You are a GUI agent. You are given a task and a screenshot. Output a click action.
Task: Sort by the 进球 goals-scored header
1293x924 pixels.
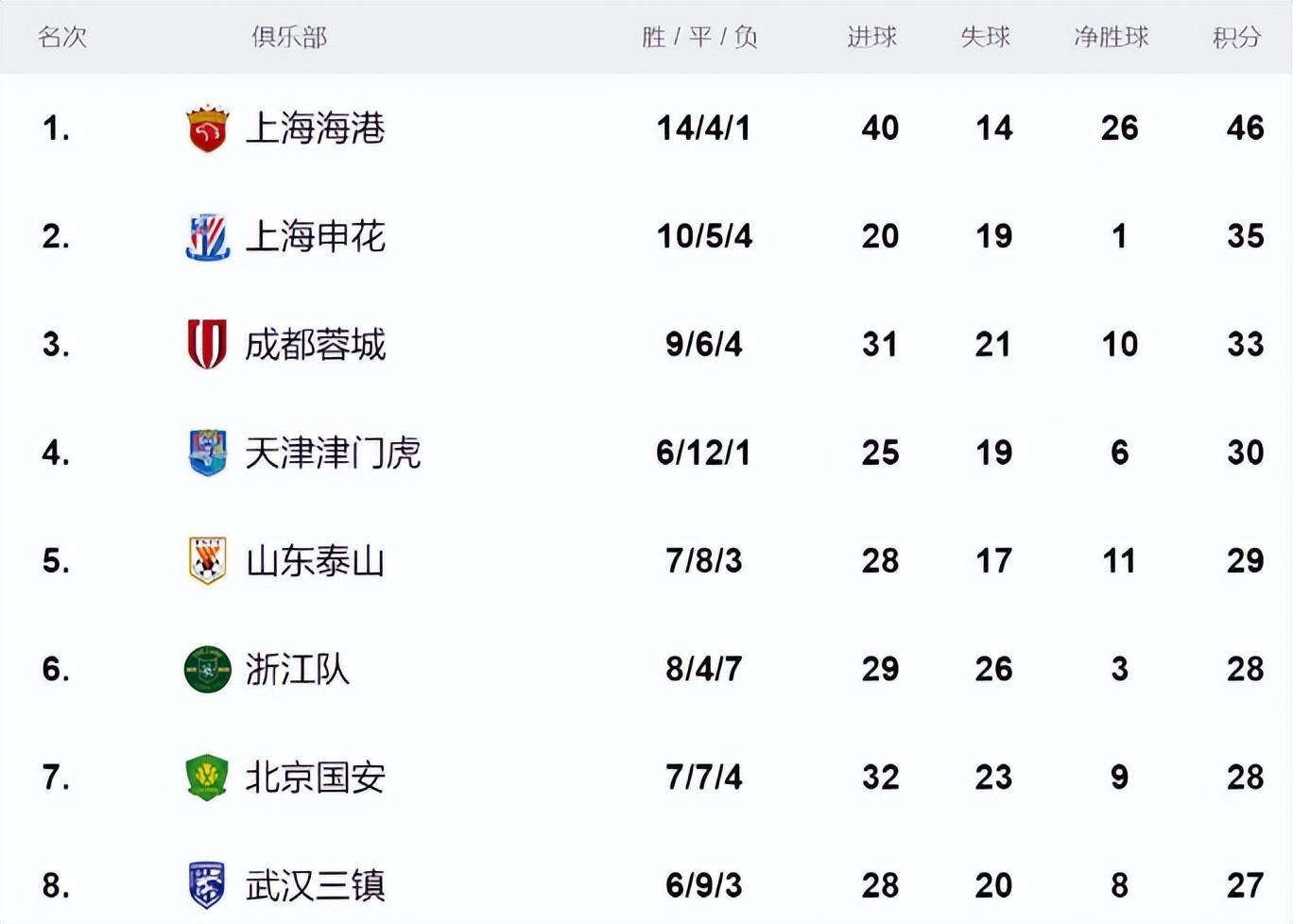871,38
